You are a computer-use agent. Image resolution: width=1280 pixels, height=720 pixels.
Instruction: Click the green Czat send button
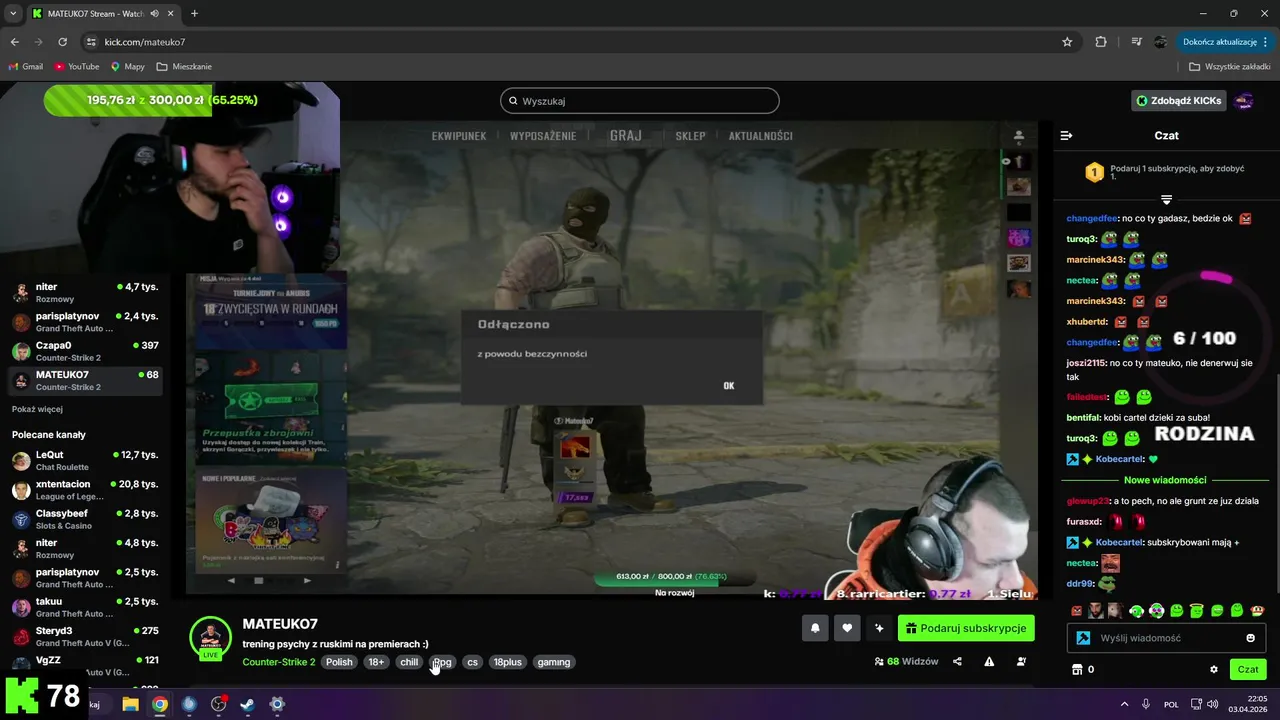pos(1248,670)
